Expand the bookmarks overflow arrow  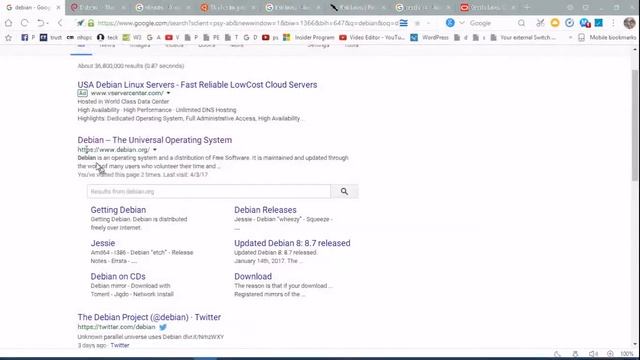570,38
